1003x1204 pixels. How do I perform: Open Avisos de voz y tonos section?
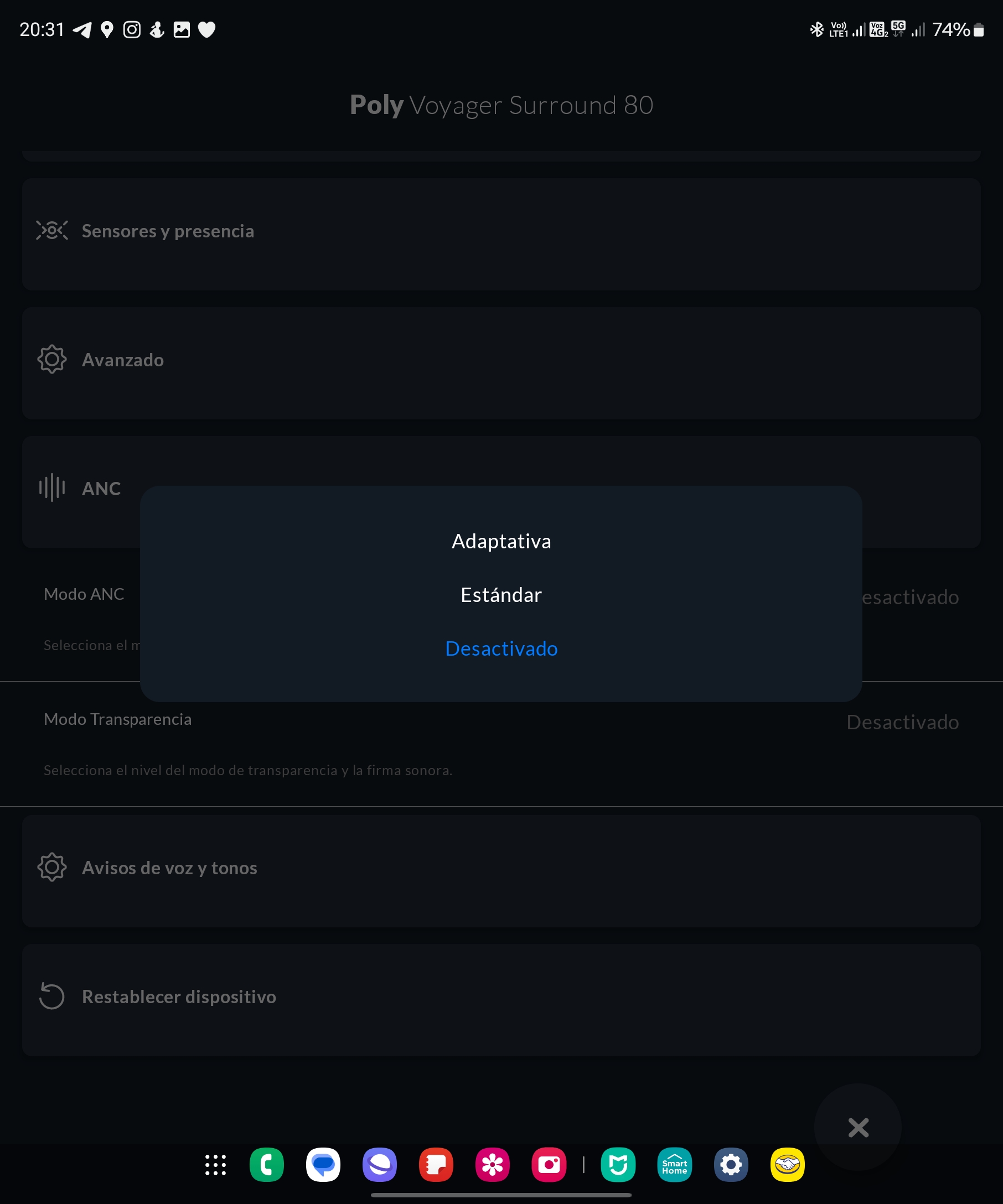click(169, 868)
